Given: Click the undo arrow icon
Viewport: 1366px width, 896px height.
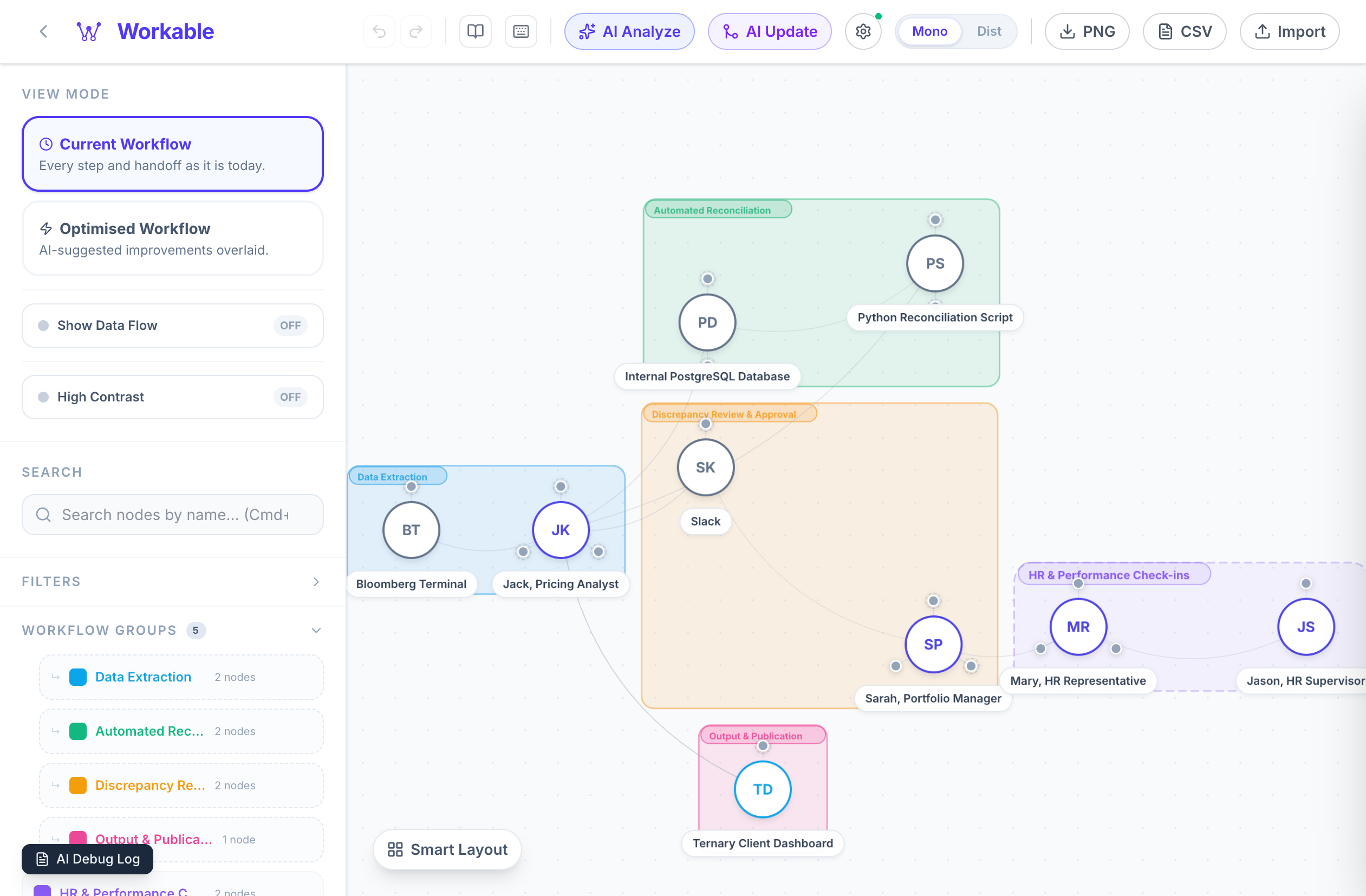Looking at the screenshot, I should click(x=379, y=31).
